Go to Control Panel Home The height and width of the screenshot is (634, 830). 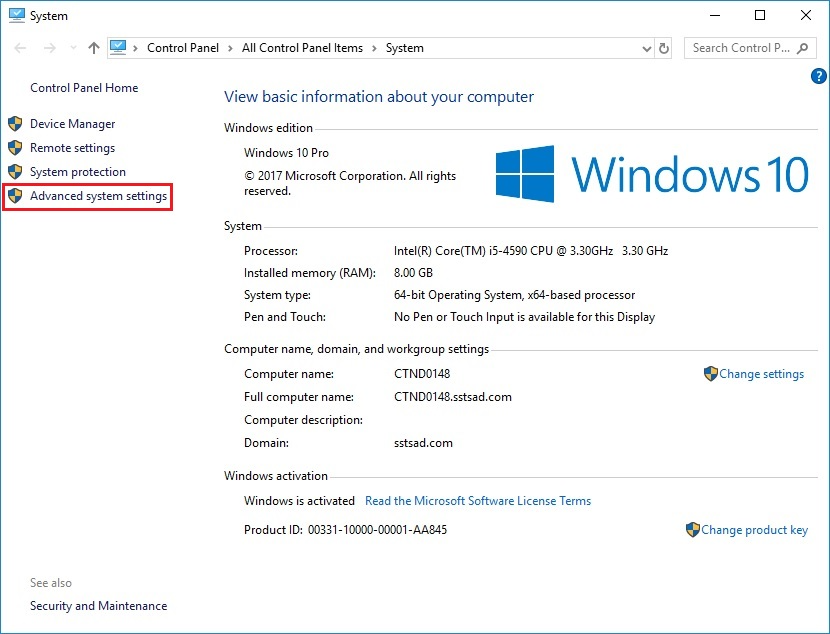click(x=84, y=88)
